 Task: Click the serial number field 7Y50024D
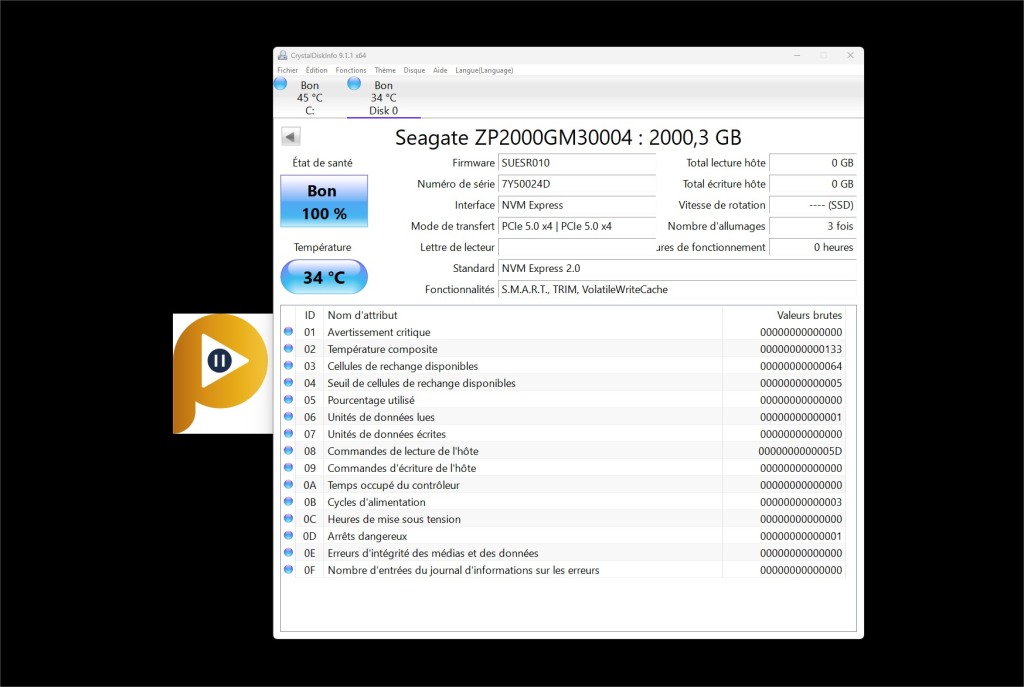click(x=577, y=184)
